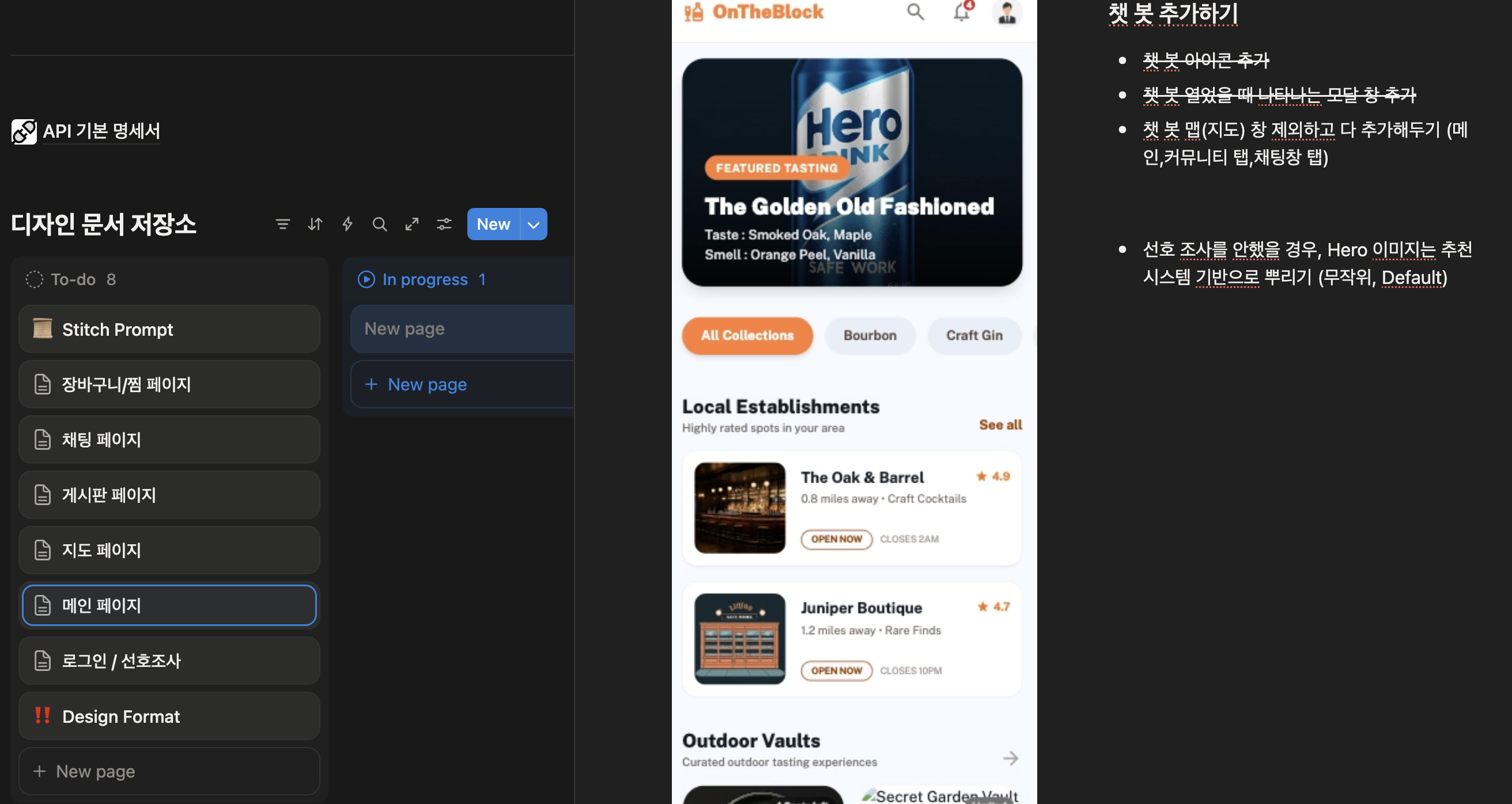This screenshot has width=1512, height=804.
Task: Click The Oak & Barrel thumbnail image
Action: pos(739,507)
